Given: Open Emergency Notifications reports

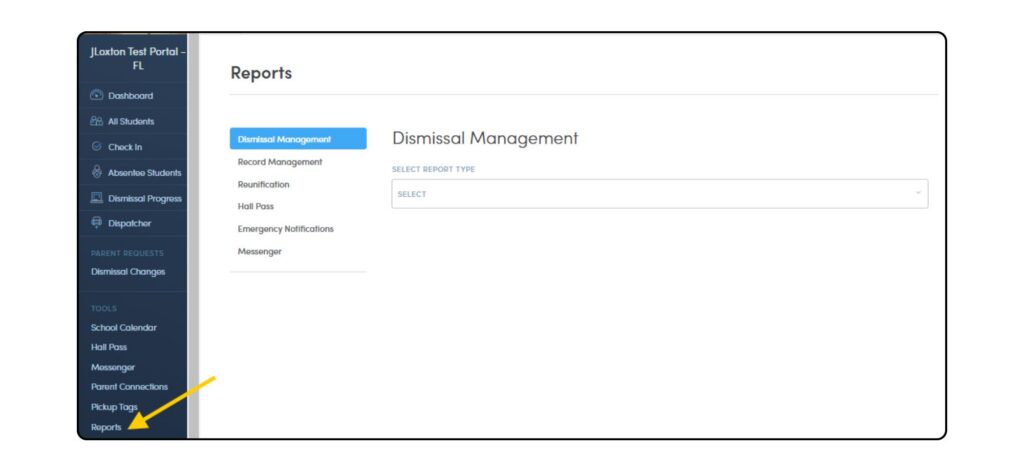Looking at the screenshot, I should tap(286, 229).
